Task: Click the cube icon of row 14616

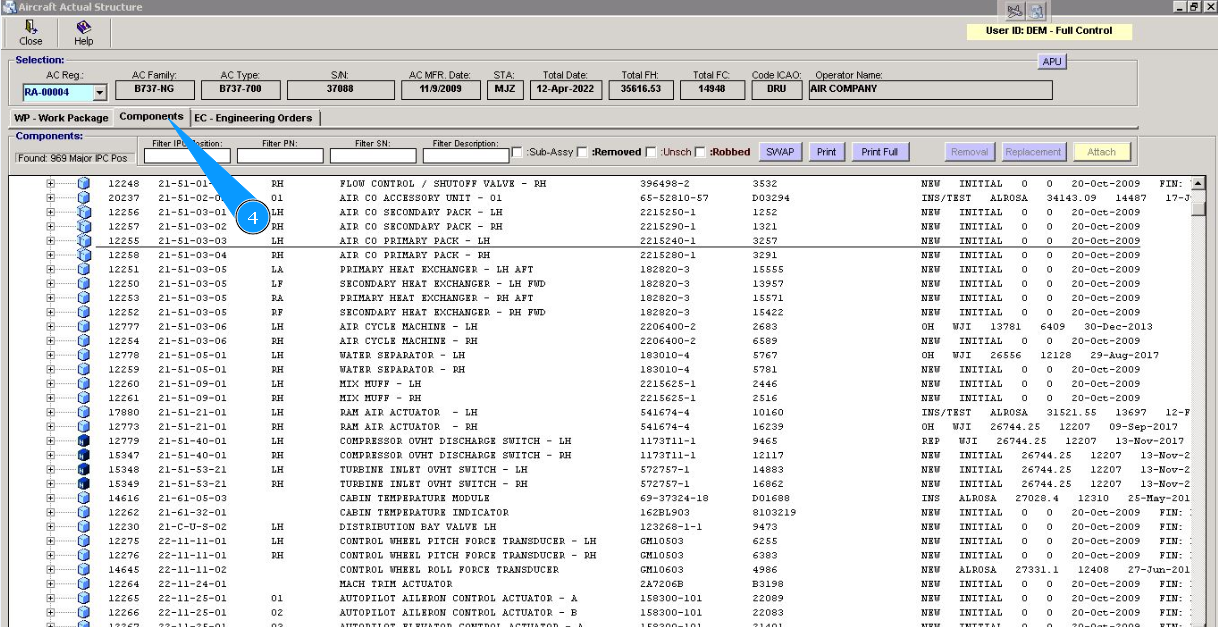Action: (x=84, y=498)
